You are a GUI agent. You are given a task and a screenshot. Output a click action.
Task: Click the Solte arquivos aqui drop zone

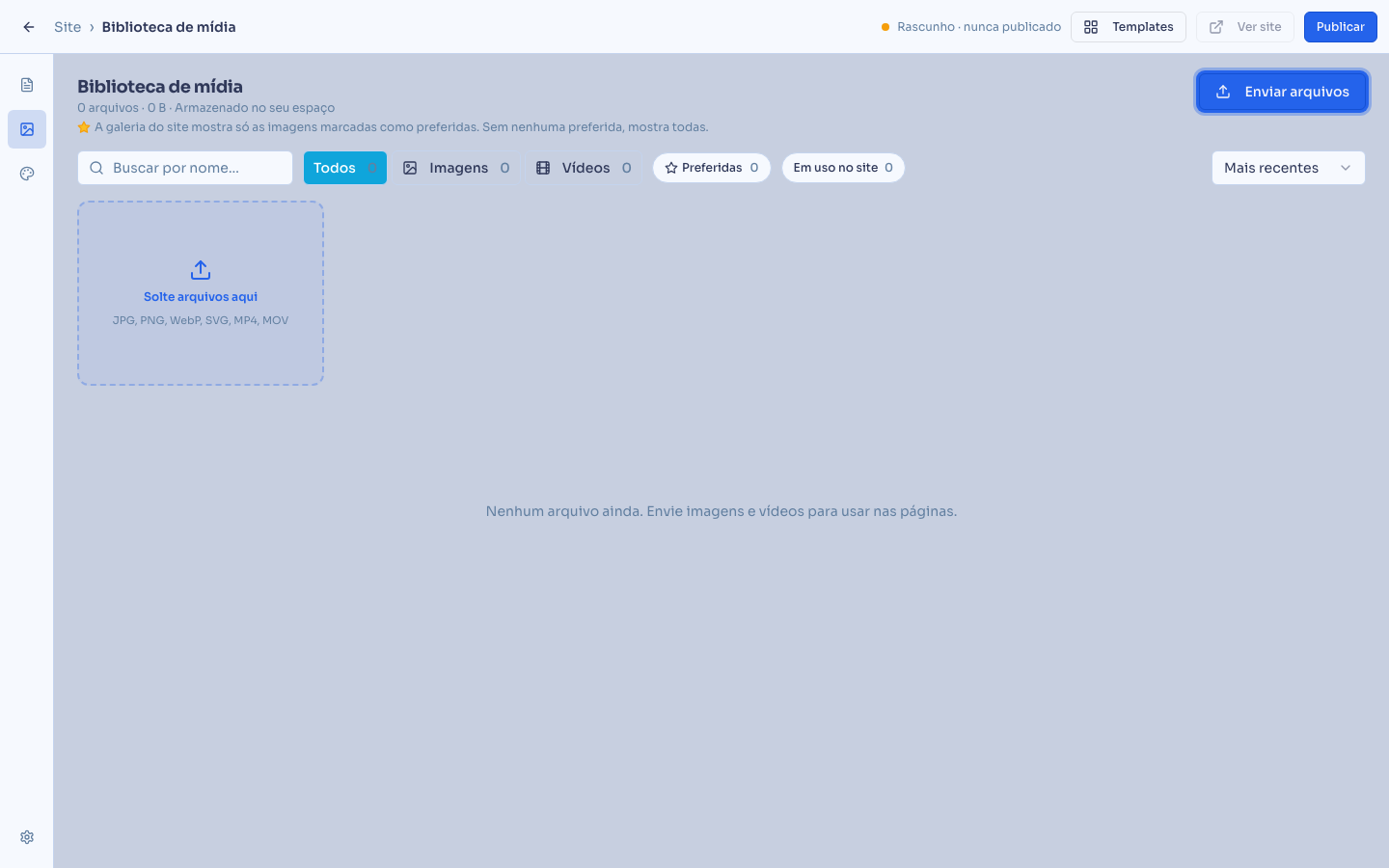coord(201,293)
